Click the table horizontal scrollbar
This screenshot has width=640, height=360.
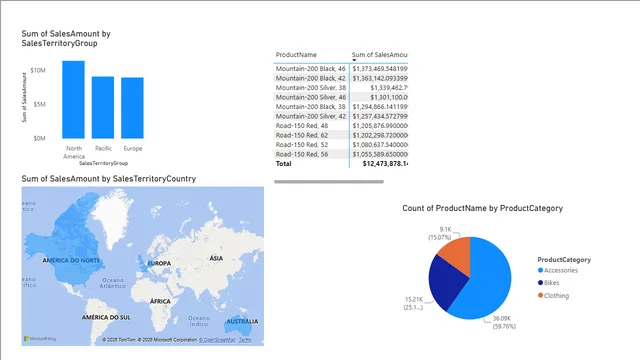click(329, 182)
